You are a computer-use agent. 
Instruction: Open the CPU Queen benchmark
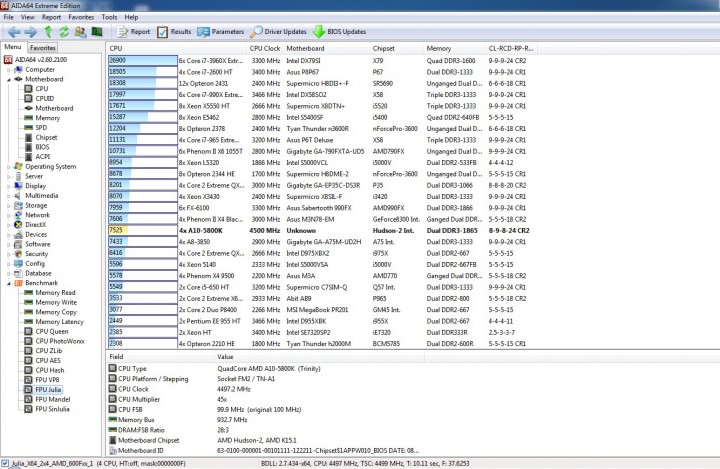pos(52,331)
